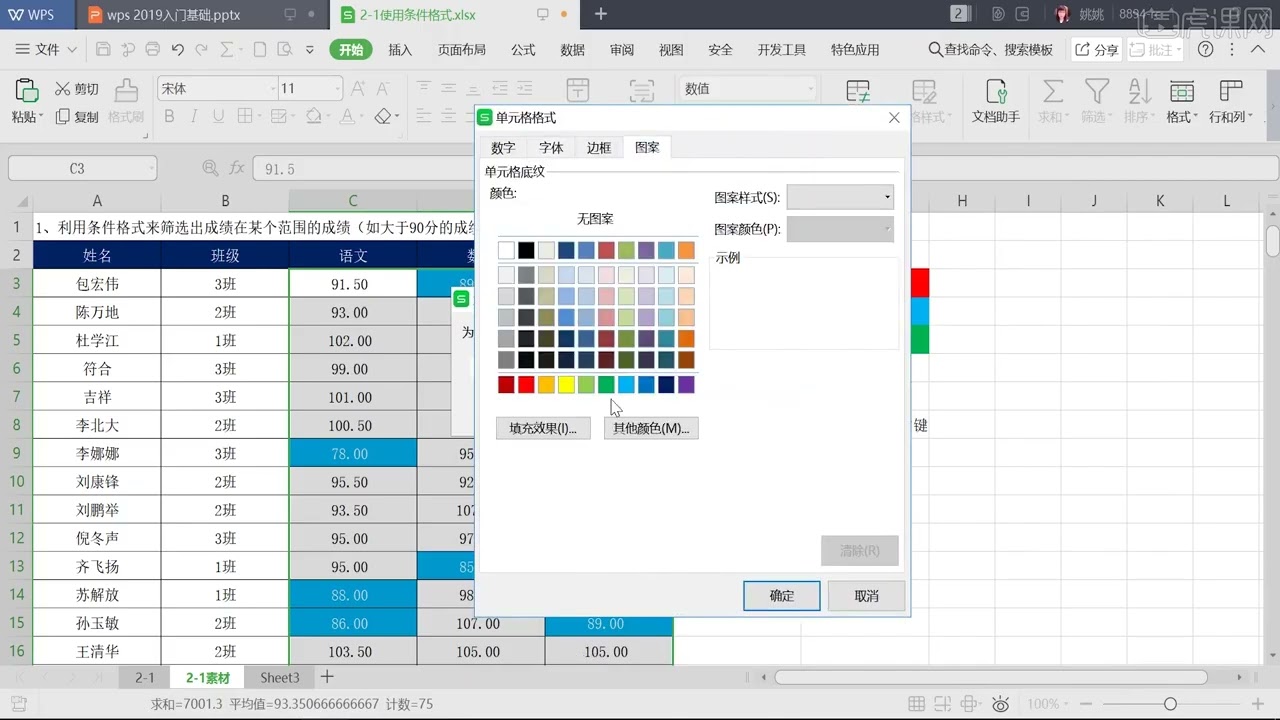Toggle Italic formatting in ribbon

[x=196, y=117]
